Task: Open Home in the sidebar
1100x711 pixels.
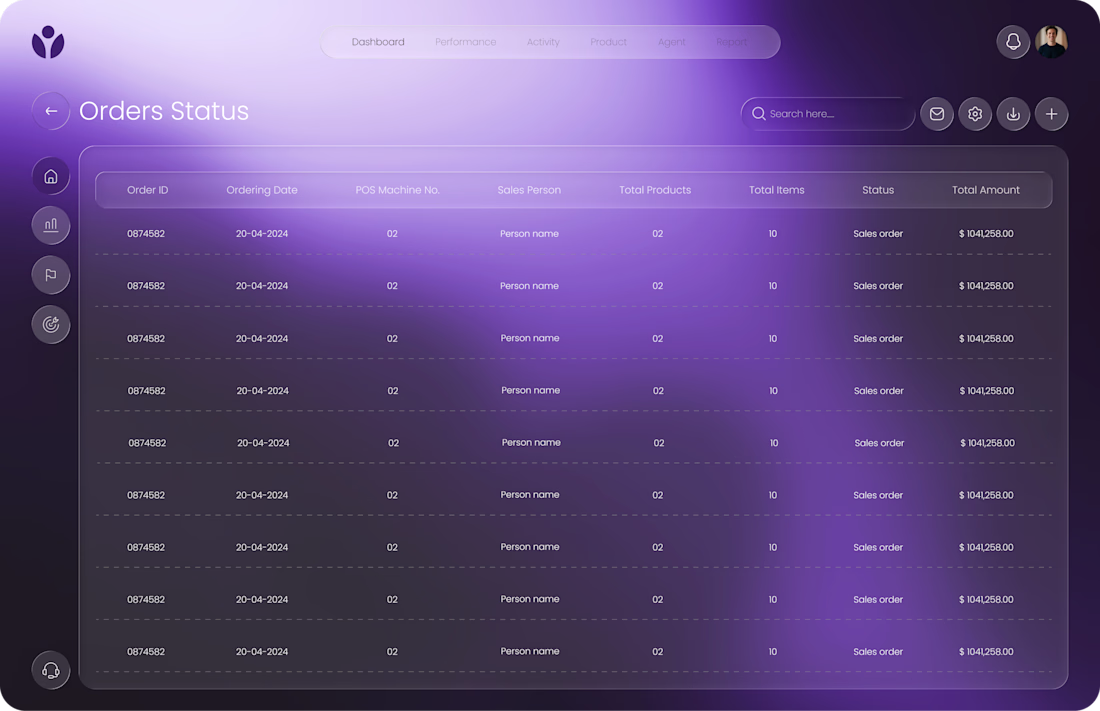Action: (x=51, y=176)
